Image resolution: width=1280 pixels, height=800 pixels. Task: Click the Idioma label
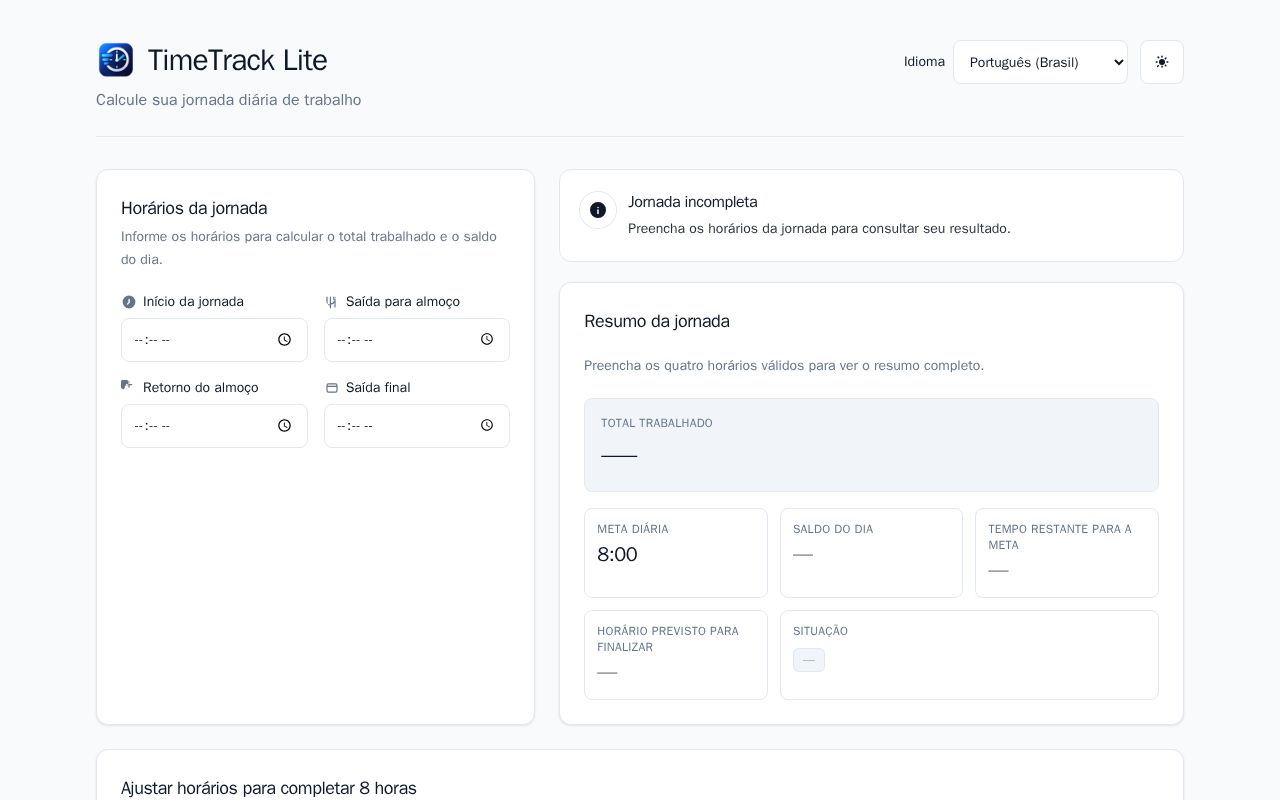click(x=924, y=62)
